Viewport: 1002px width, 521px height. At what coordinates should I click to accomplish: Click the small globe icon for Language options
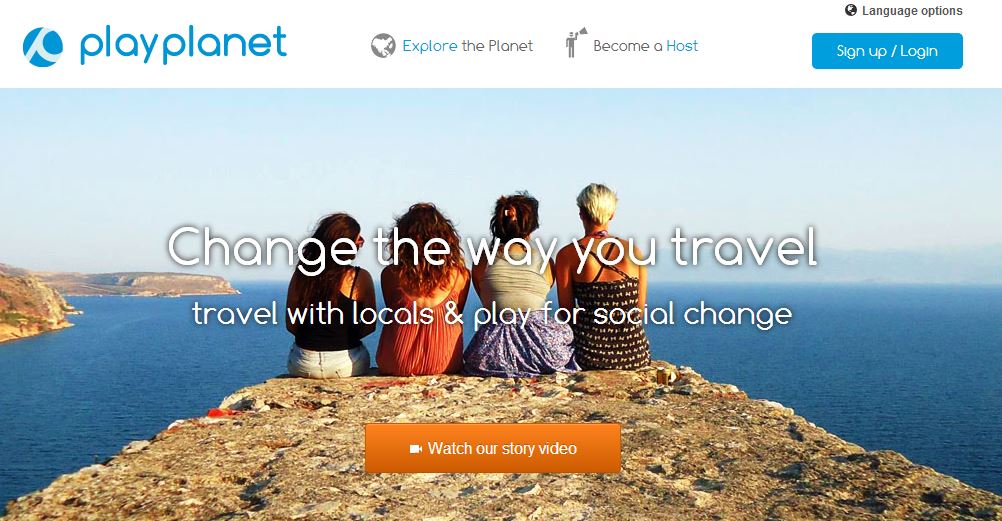coord(851,10)
